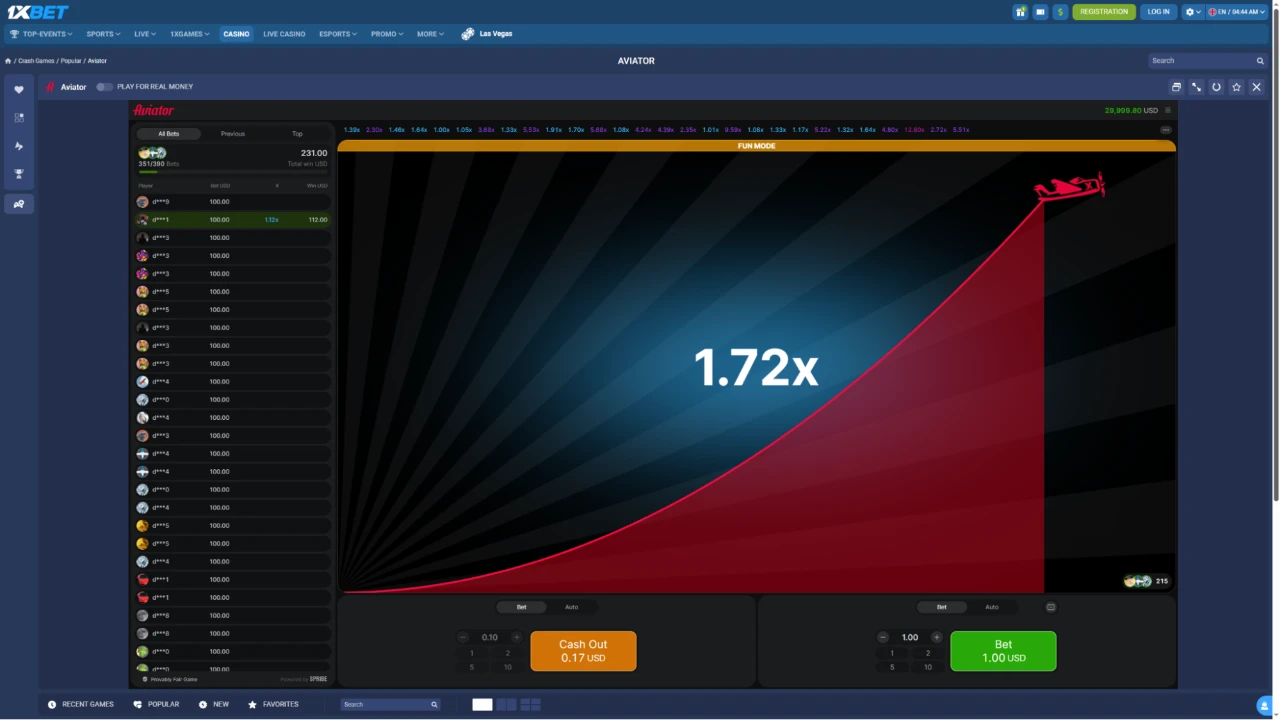
Task: Click the Registration button
Action: (x=1104, y=12)
